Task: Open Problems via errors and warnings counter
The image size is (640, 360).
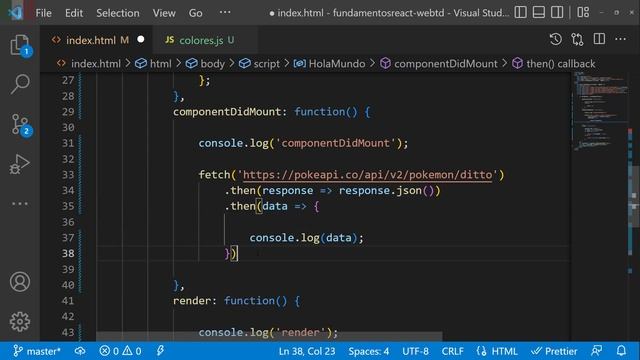Action: (x=120, y=351)
